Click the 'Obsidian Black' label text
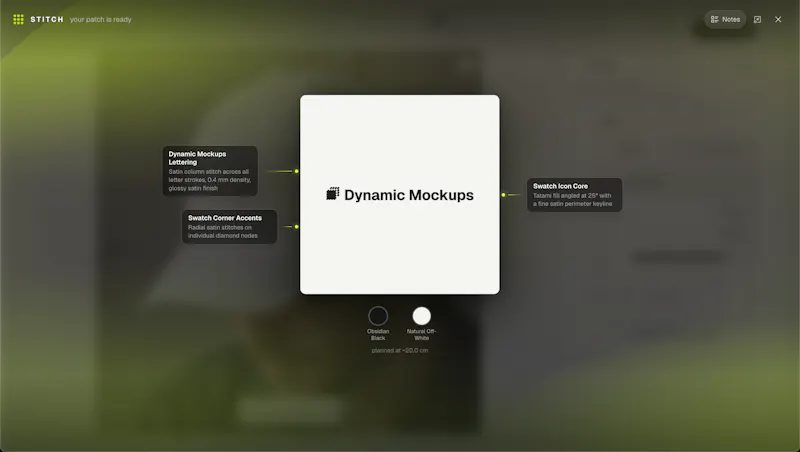800x452 pixels. pyautogui.click(x=378, y=335)
